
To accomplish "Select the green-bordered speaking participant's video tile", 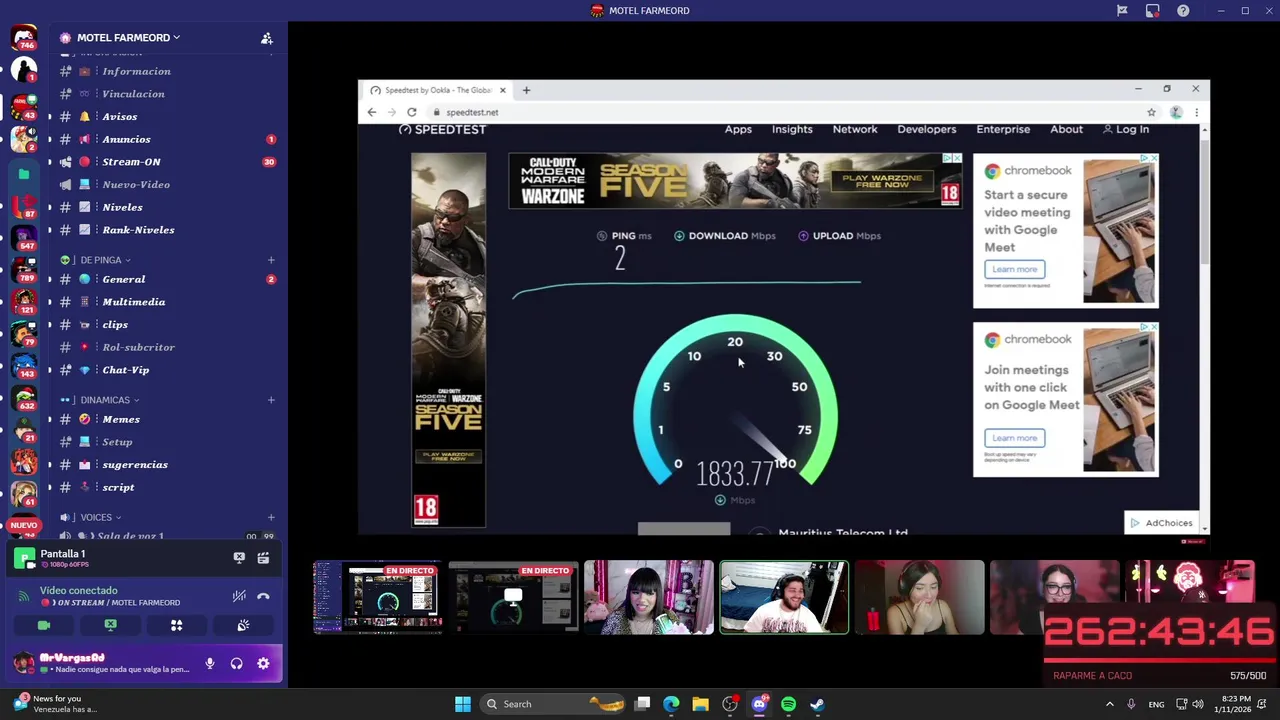I will click(x=784, y=597).
